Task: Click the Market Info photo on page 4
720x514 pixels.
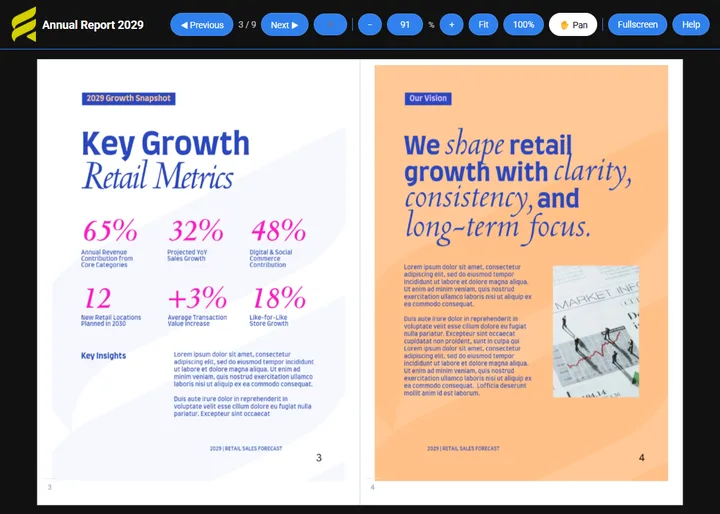Action: point(596,331)
